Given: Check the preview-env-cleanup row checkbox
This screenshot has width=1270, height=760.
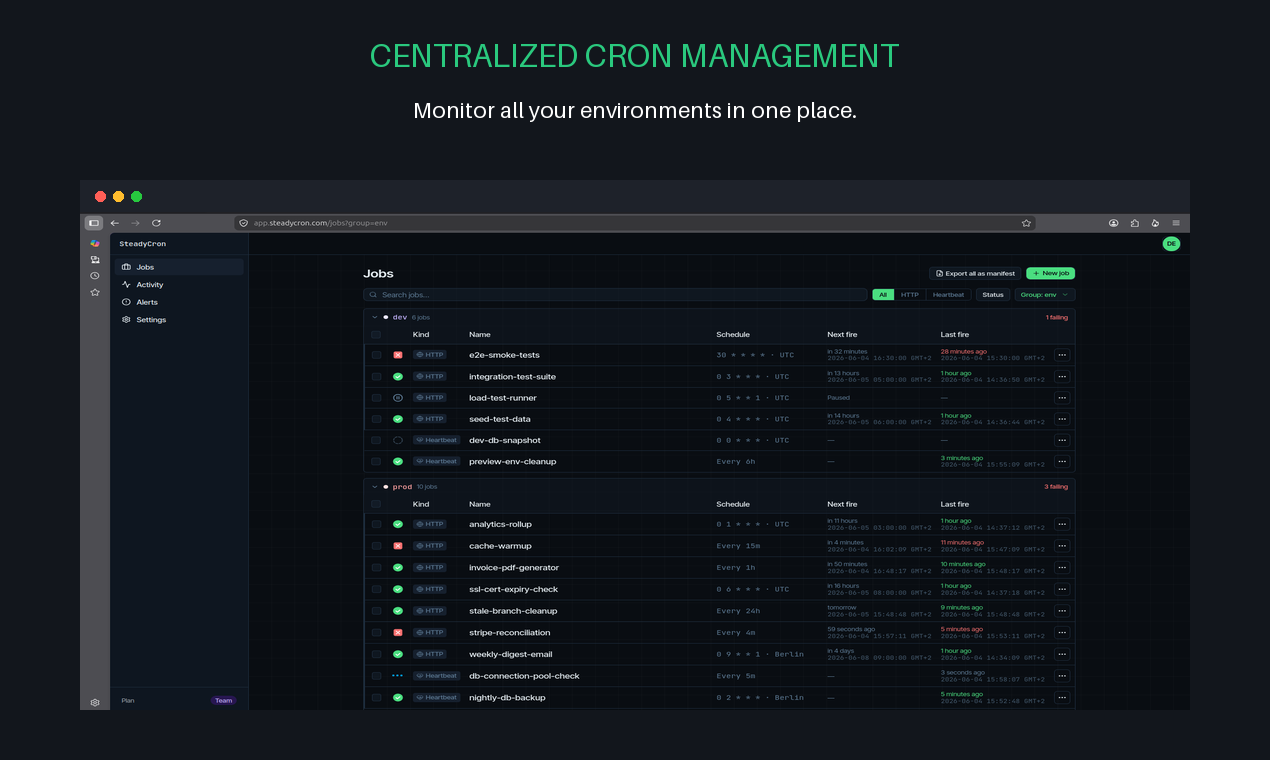Looking at the screenshot, I should [x=376, y=462].
